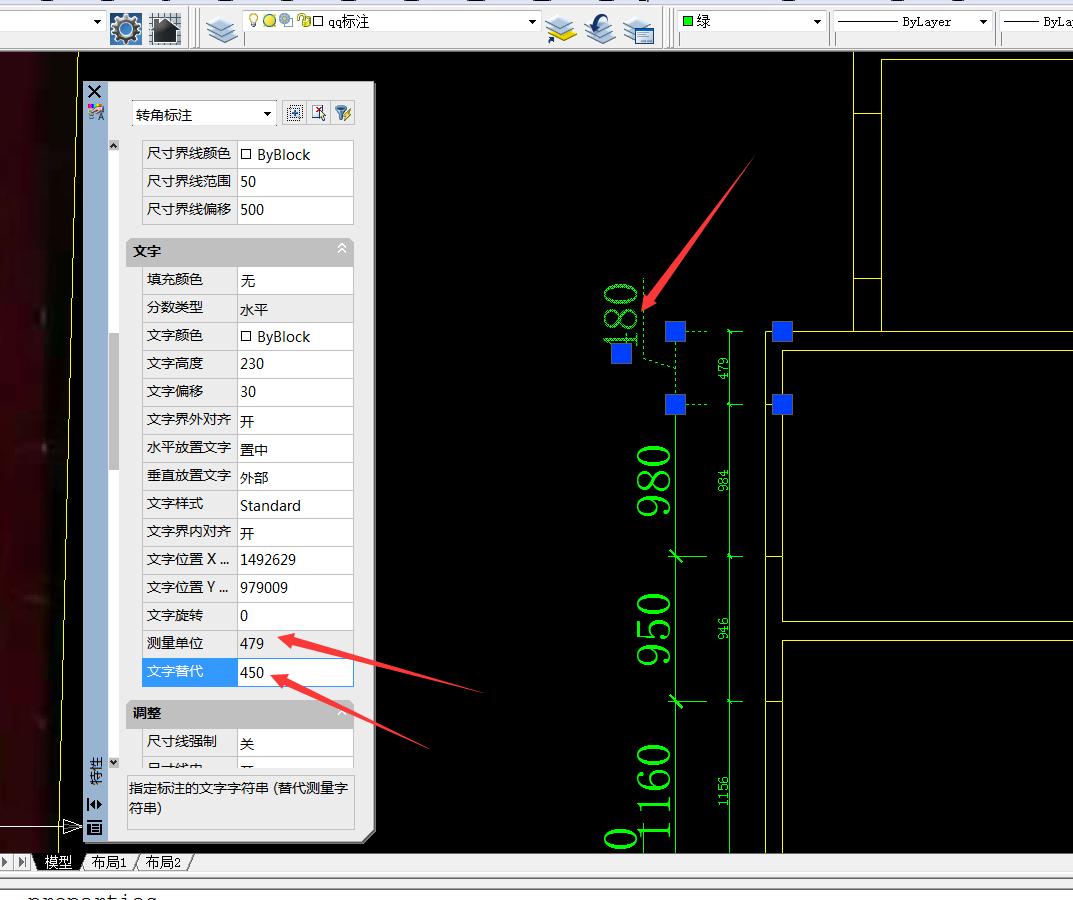Freeze the qq标注 layer via the sun icon
This screenshot has width=1073, height=900.
point(268,21)
